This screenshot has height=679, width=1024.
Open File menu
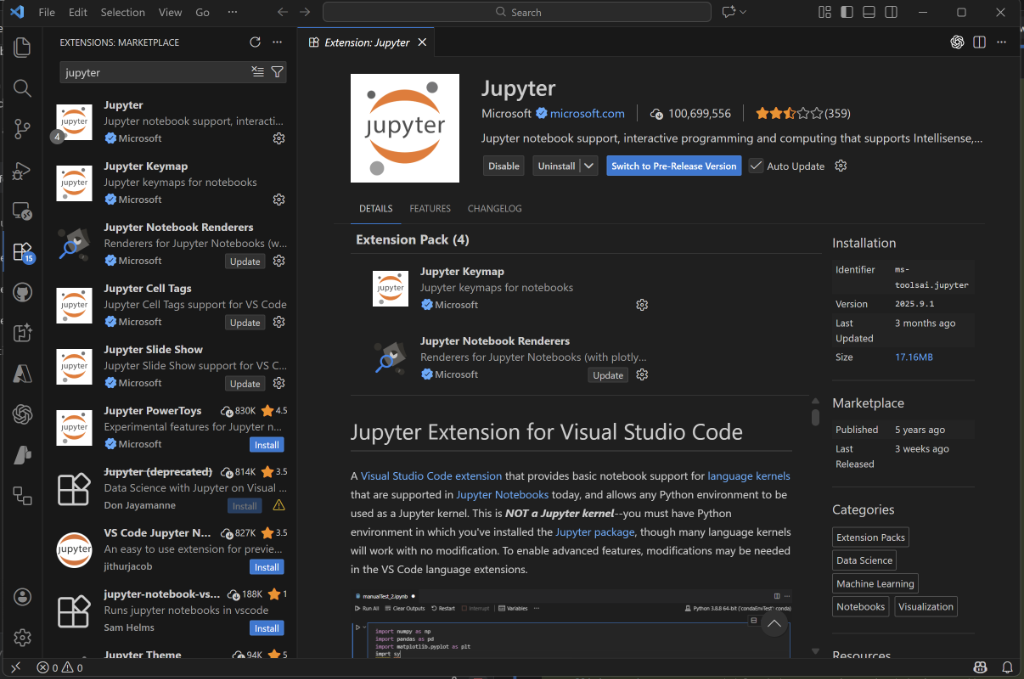pos(46,12)
